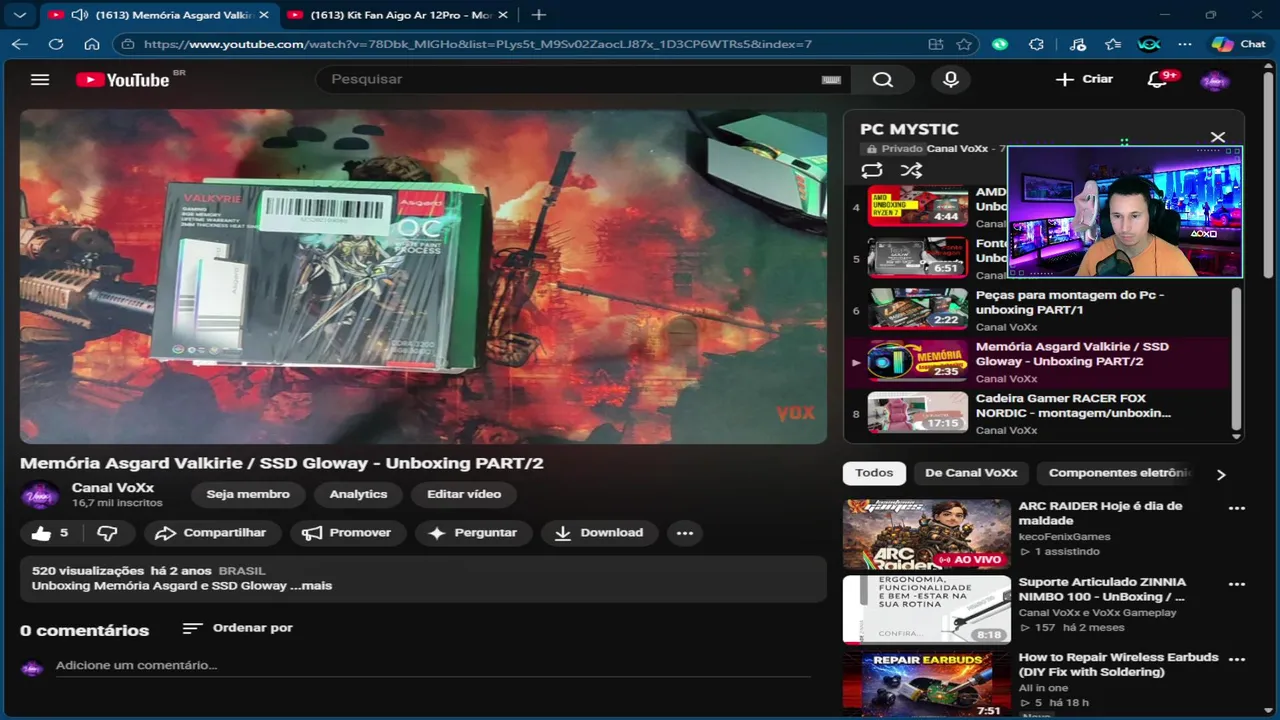Select Cadeira Gamer RACER FOX NORDIC video

[1038, 412]
